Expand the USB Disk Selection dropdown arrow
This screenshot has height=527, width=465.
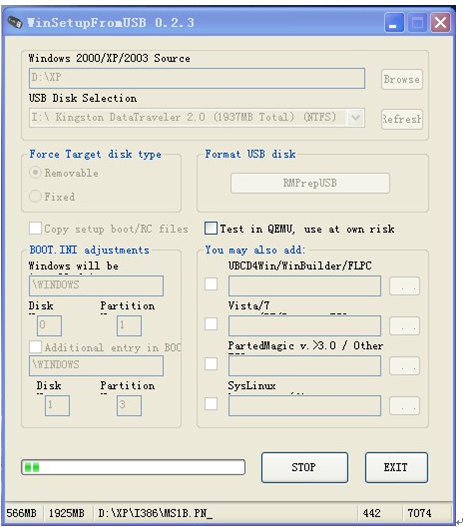[x=355, y=118]
